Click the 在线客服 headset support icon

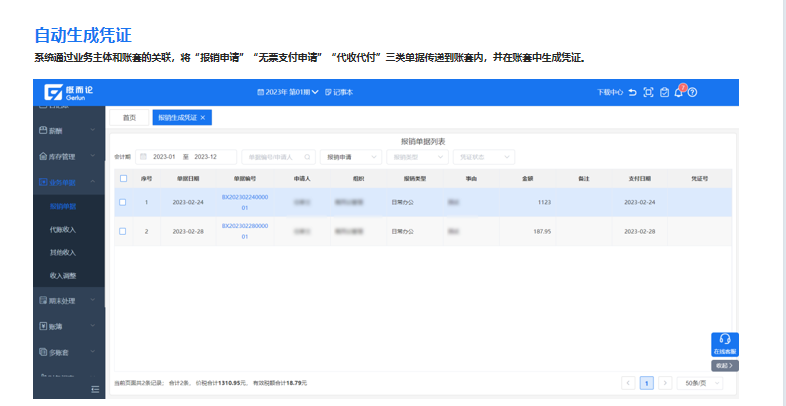point(725,341)
